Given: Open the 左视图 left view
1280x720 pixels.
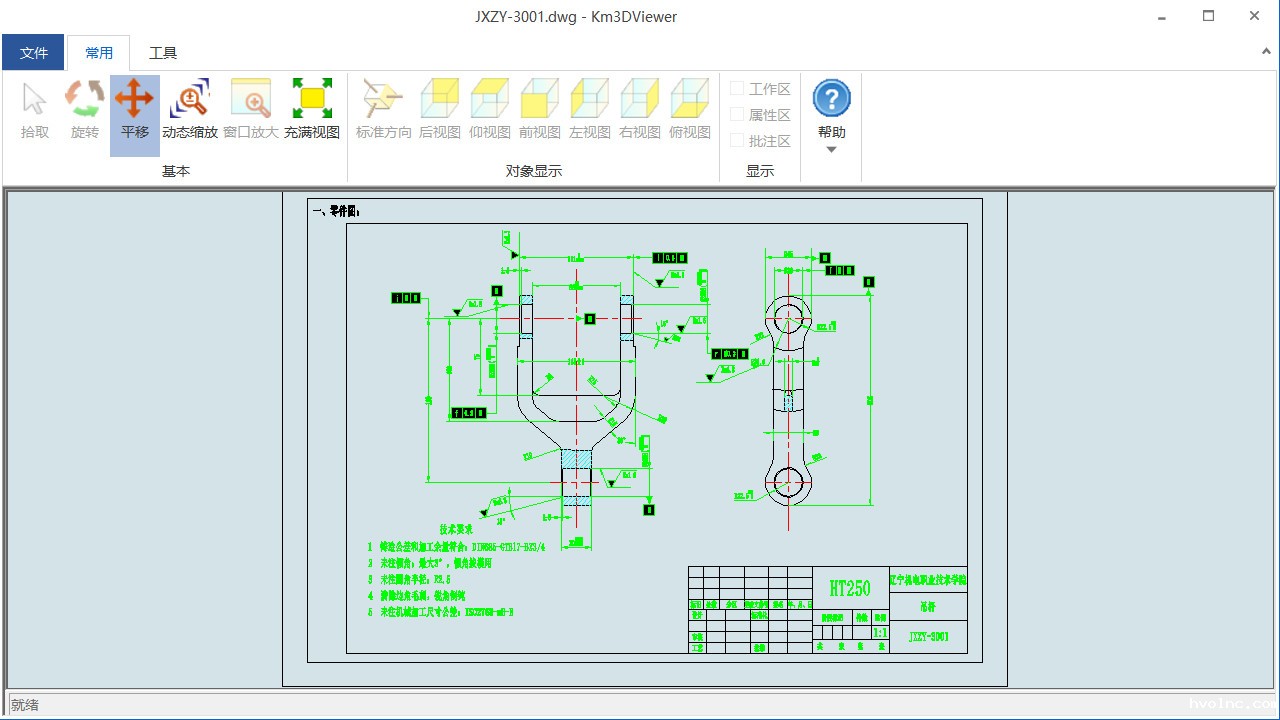Looking at the screenshot, I should click(588, 110).
